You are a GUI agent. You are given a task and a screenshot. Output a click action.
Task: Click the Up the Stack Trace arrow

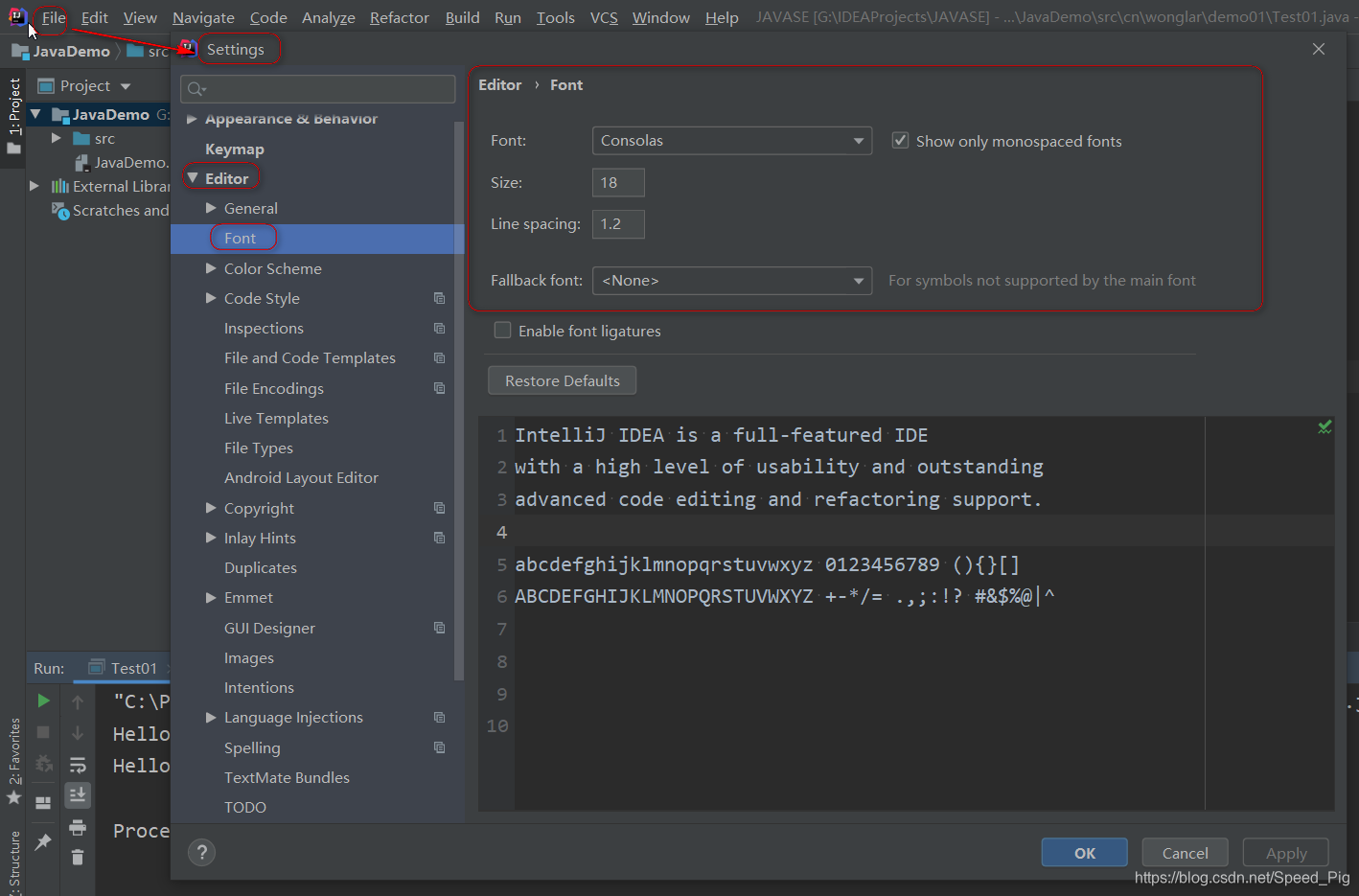(x=78, y=701)
